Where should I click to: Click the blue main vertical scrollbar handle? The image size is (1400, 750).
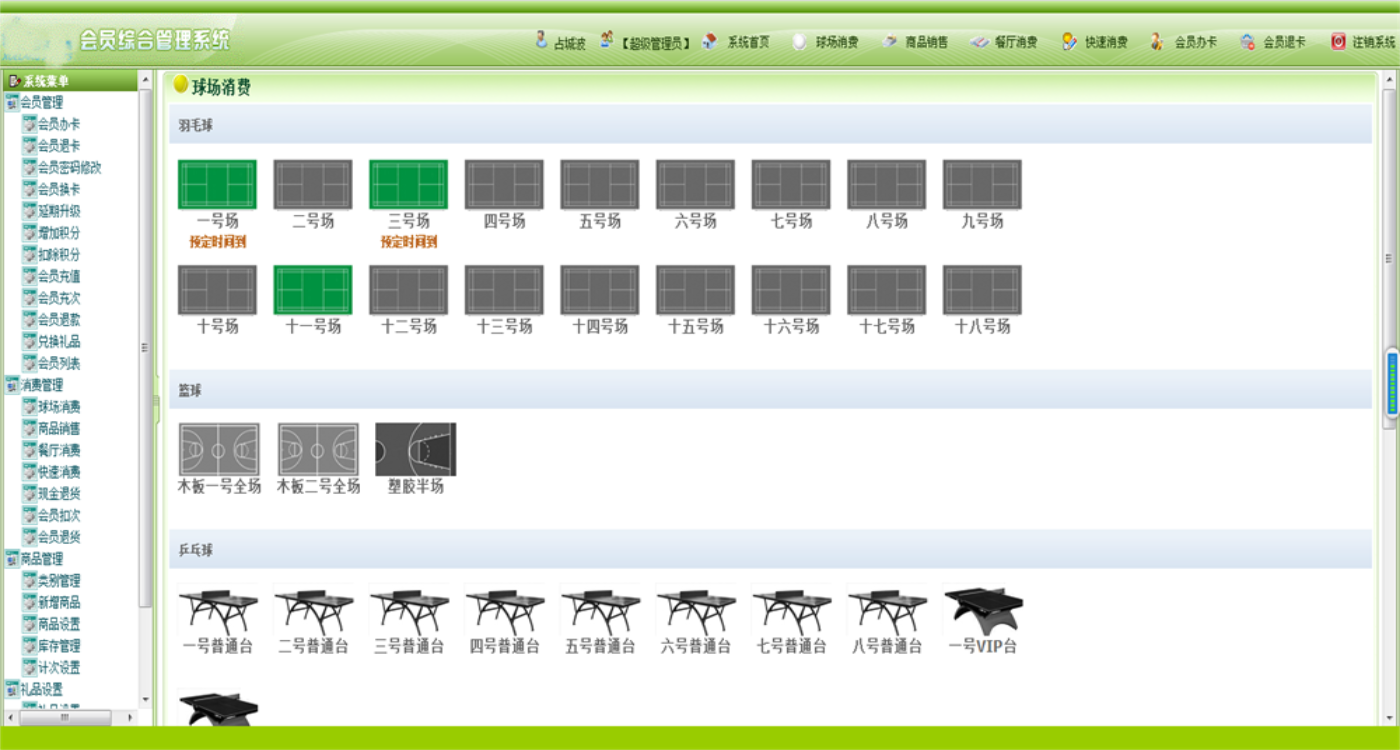click(x=1391, y=384)
